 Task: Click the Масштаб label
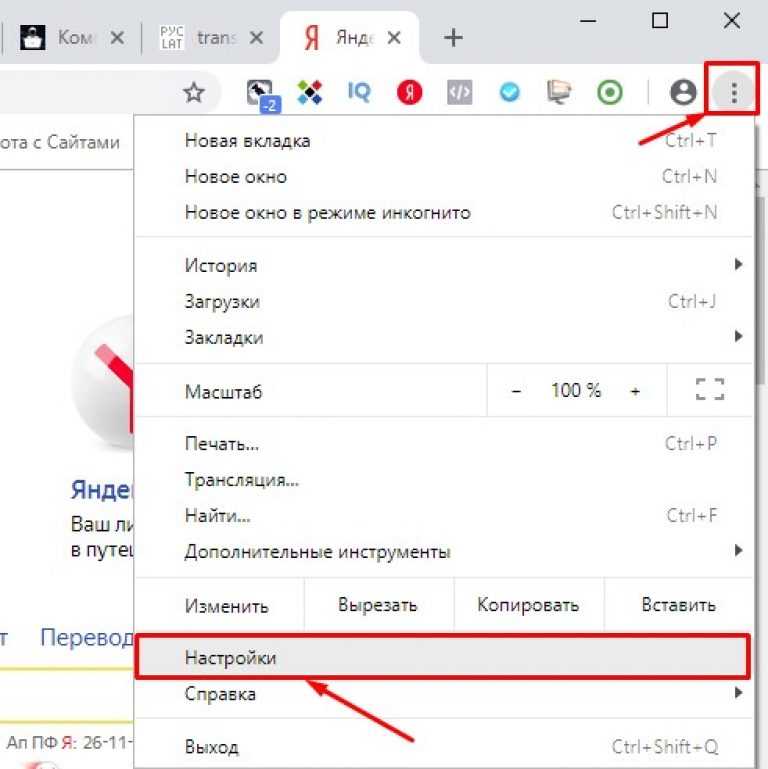pyautogui.click(x=224, y=392)
